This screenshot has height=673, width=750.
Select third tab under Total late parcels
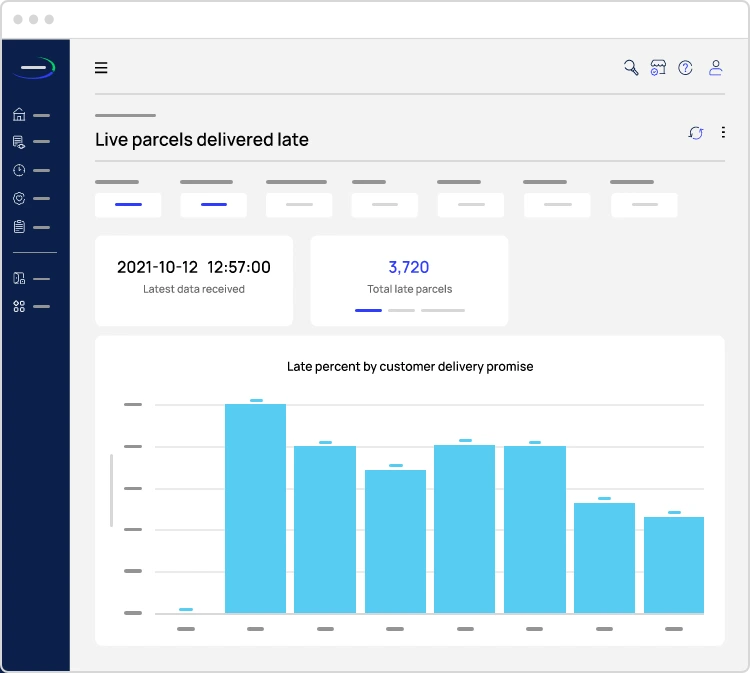coord(443,311)
